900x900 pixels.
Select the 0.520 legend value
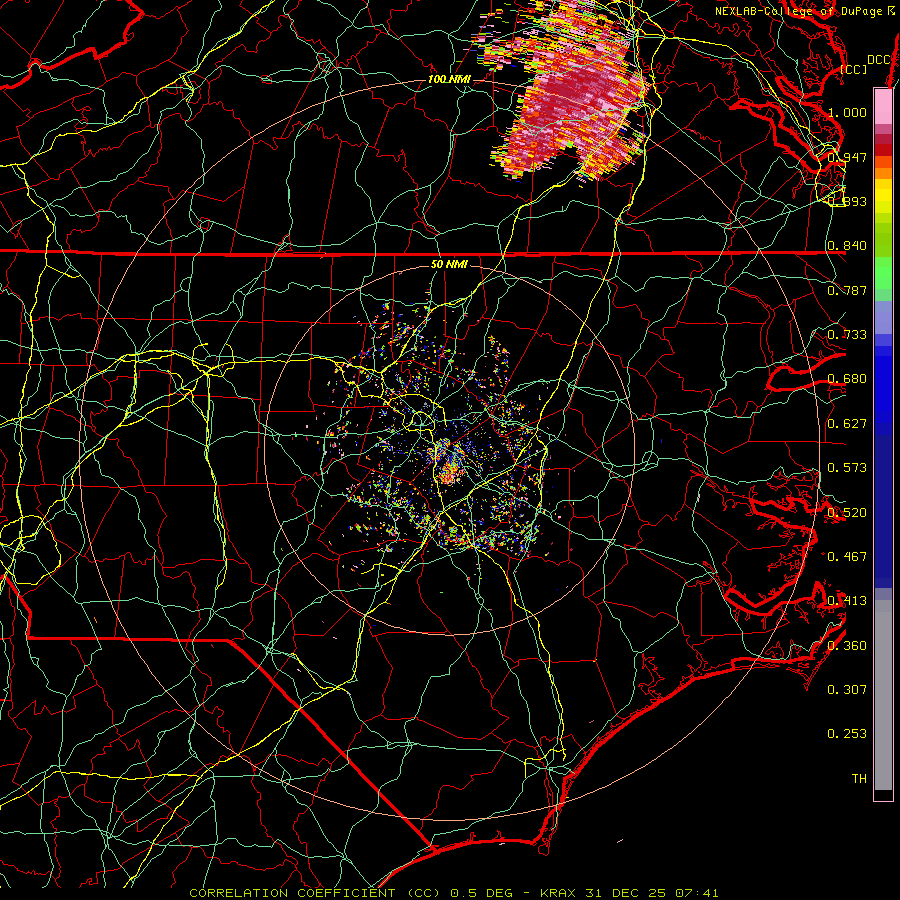pyautogui.click(x=847, y=513)
